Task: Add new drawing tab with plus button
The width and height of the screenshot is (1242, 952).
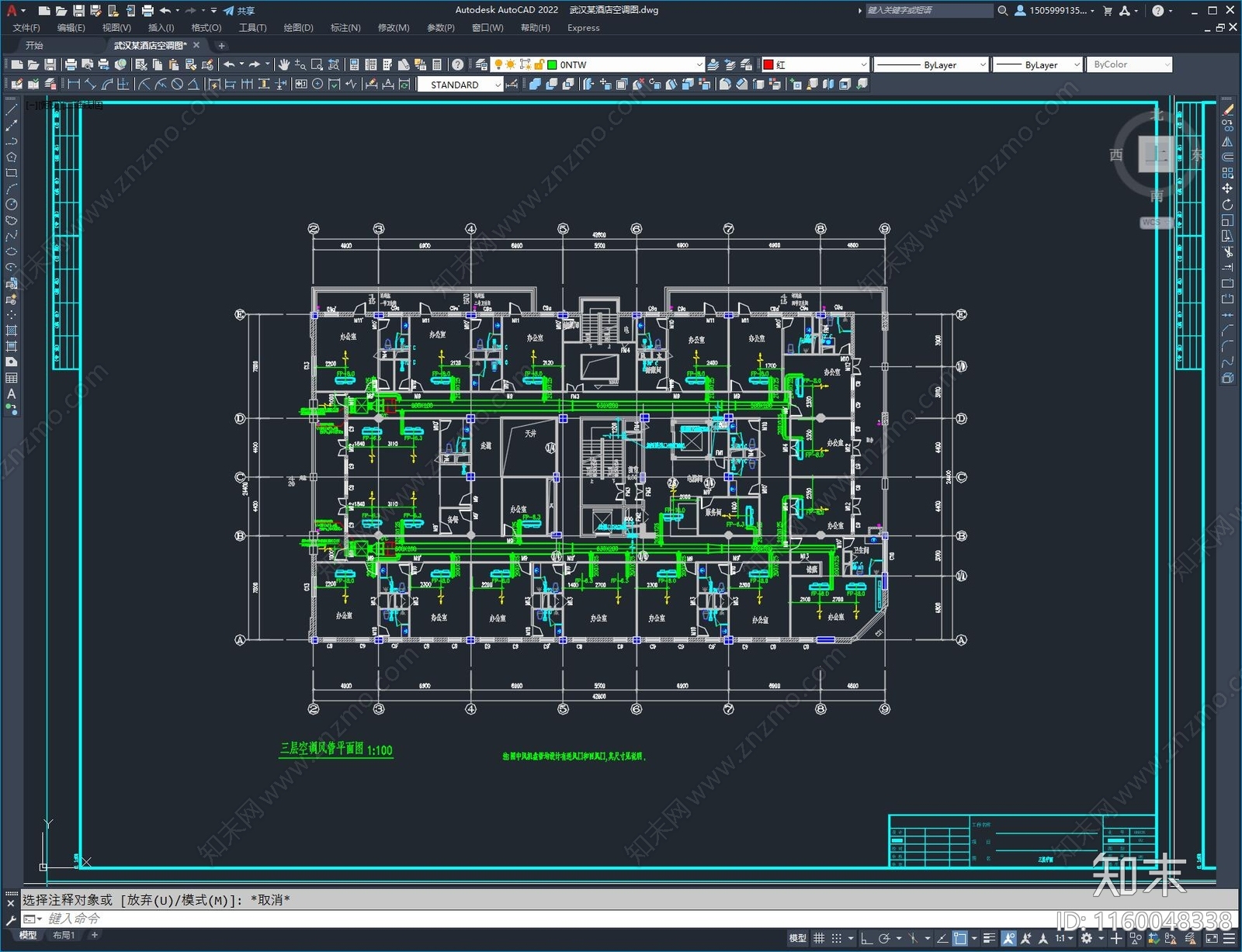Action: [221, 45]
